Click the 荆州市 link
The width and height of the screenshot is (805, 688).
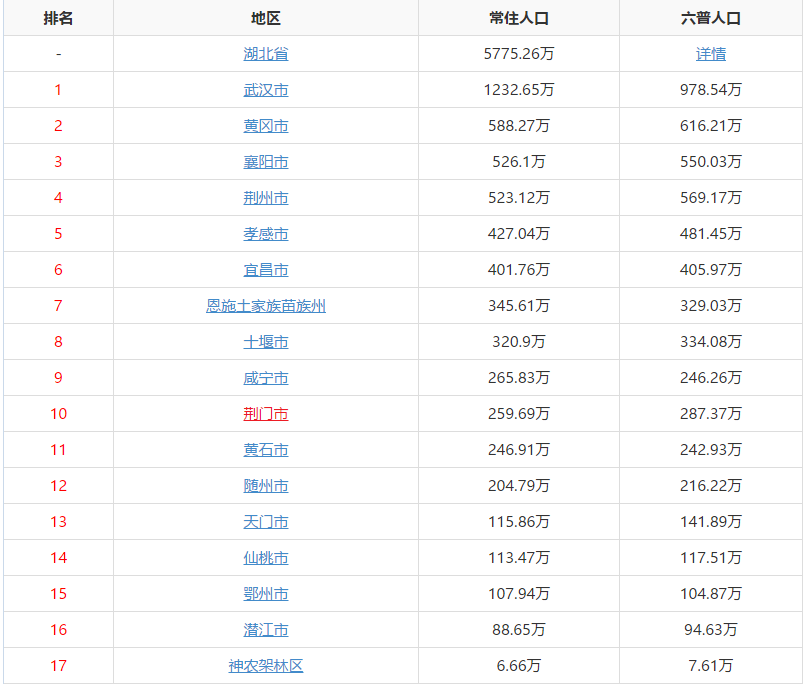click(264, 197)
